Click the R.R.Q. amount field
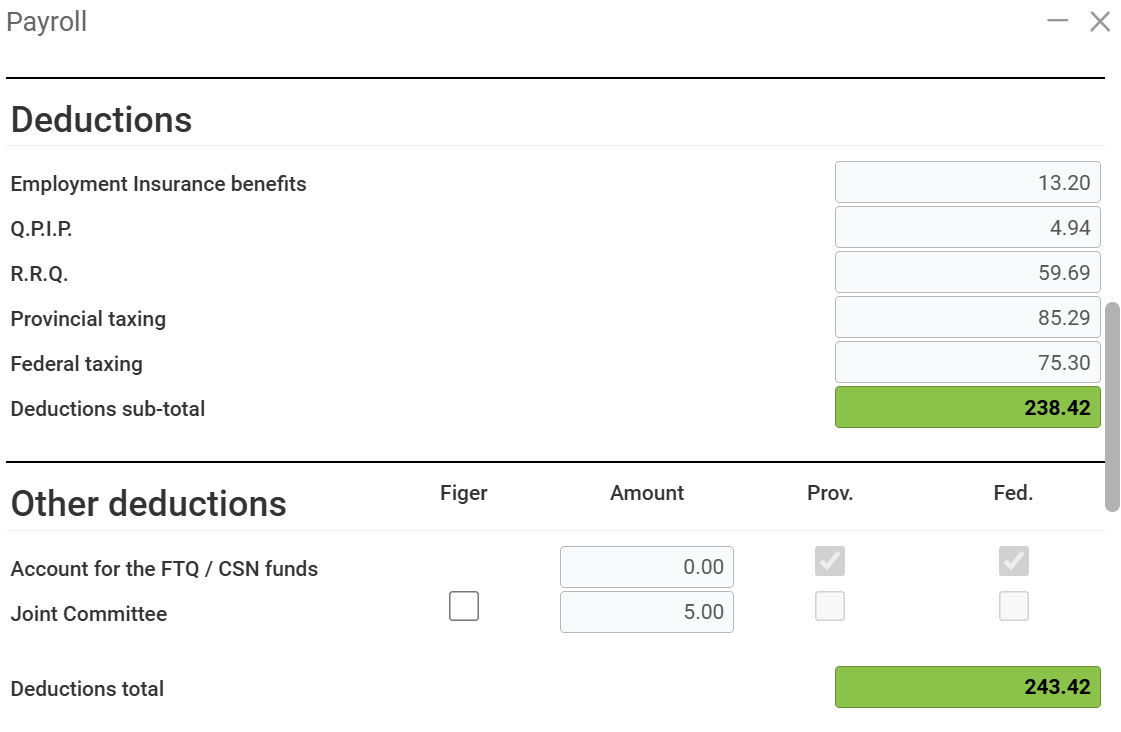Screen dimensions: 1121x732 pyautogui.click(x=967, y=273)
